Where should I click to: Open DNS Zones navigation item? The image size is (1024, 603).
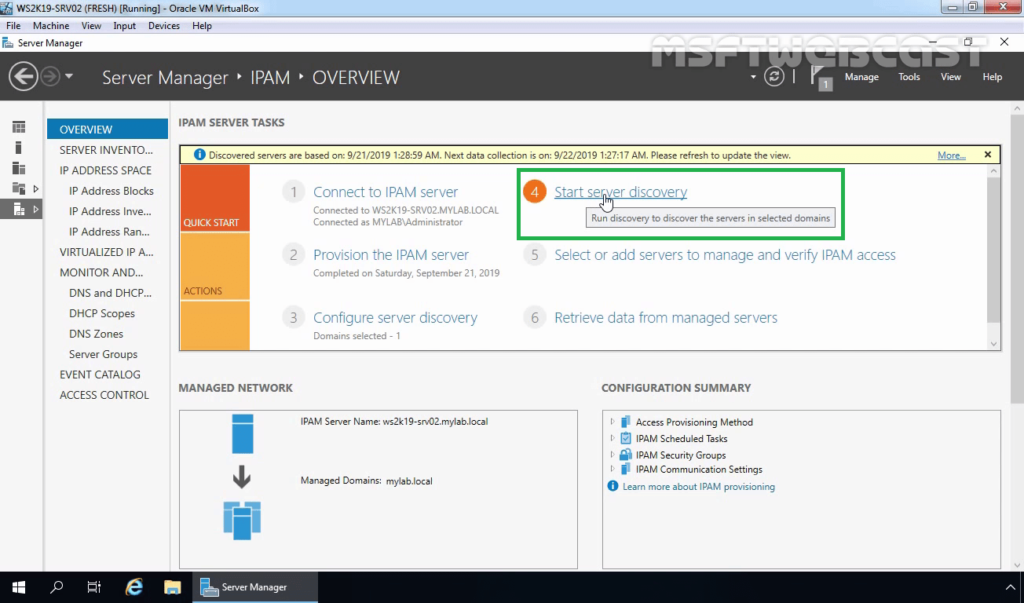(x=96, y=333)
